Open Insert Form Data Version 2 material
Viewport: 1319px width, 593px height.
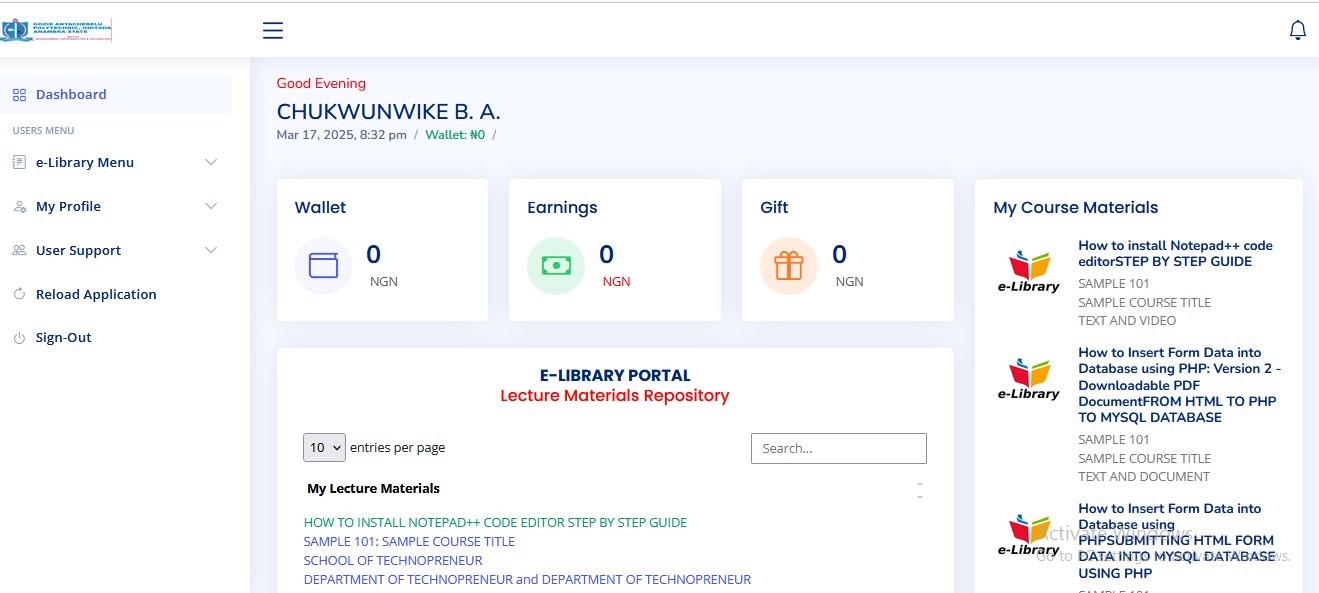[1179, 385]
